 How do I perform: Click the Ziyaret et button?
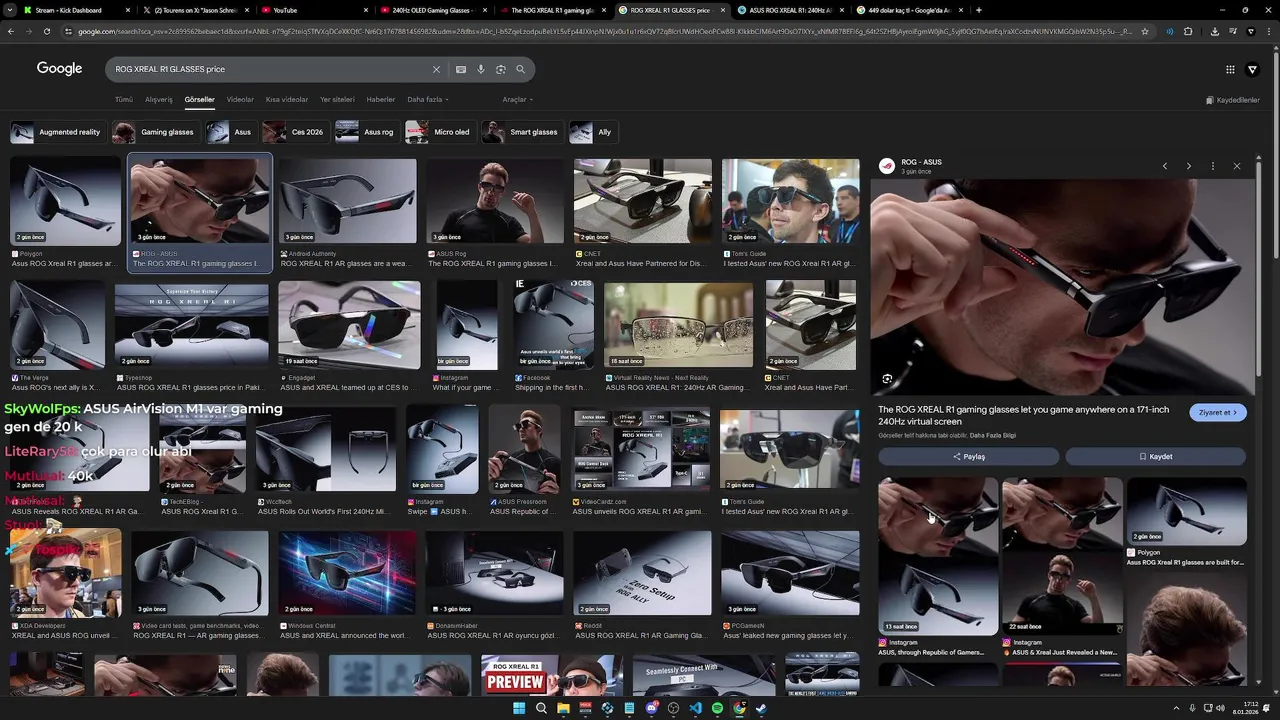point(1218,412)
